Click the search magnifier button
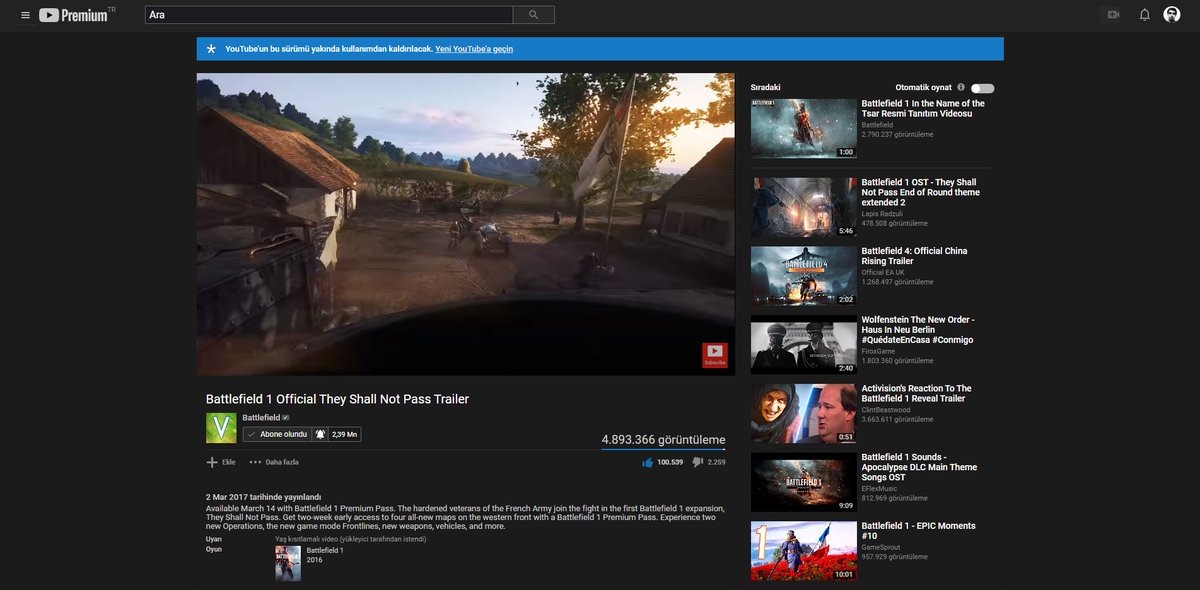Image resolution: width=1200 pixels, height=590 pixels. pos(533,15)
